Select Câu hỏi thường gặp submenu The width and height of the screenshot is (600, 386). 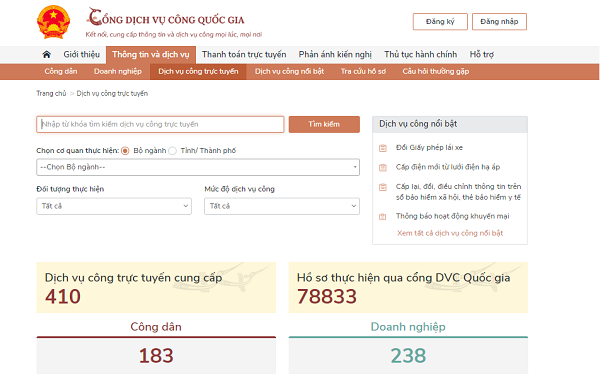pyautogui.click(x=435, y=72)
